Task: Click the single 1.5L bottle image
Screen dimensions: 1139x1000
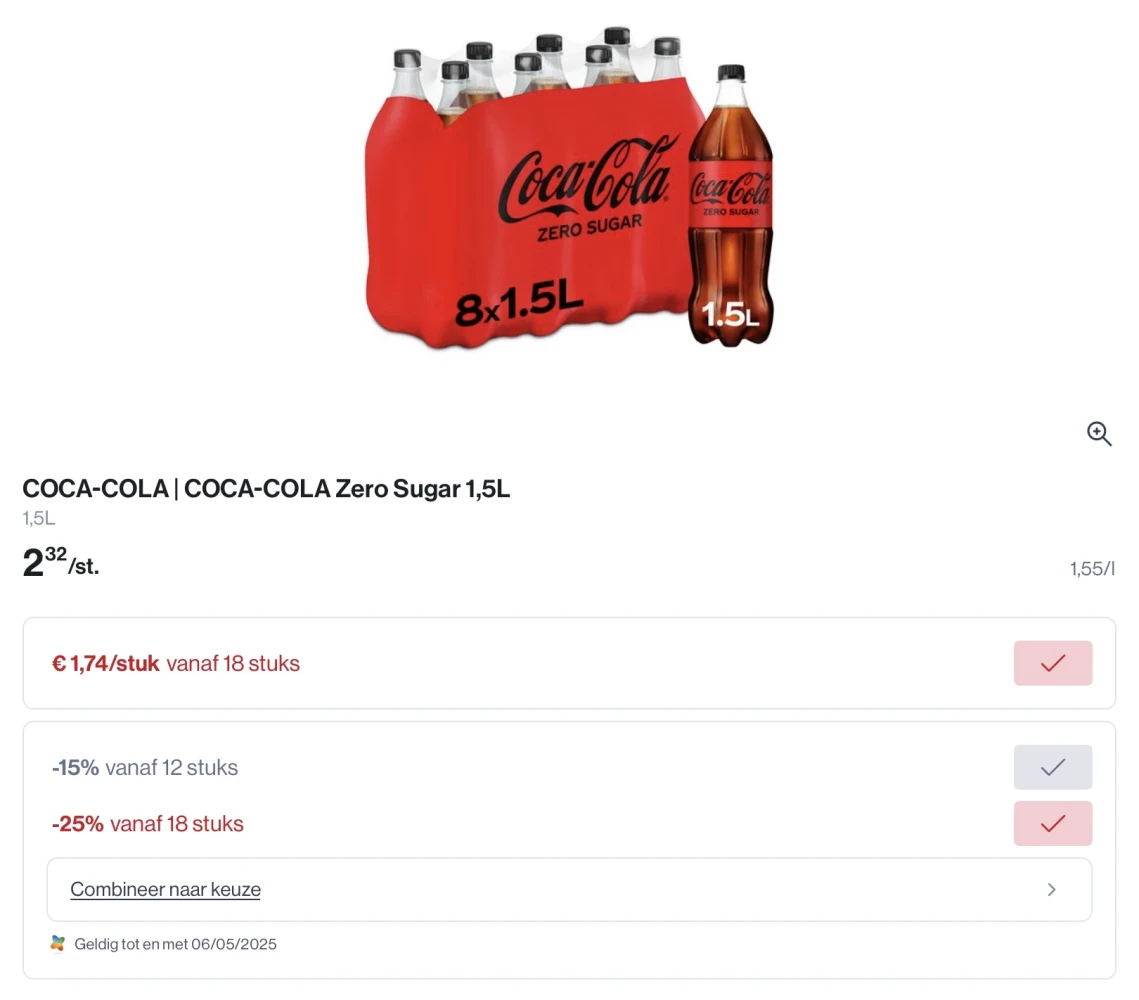Action: tap(731, 210)
